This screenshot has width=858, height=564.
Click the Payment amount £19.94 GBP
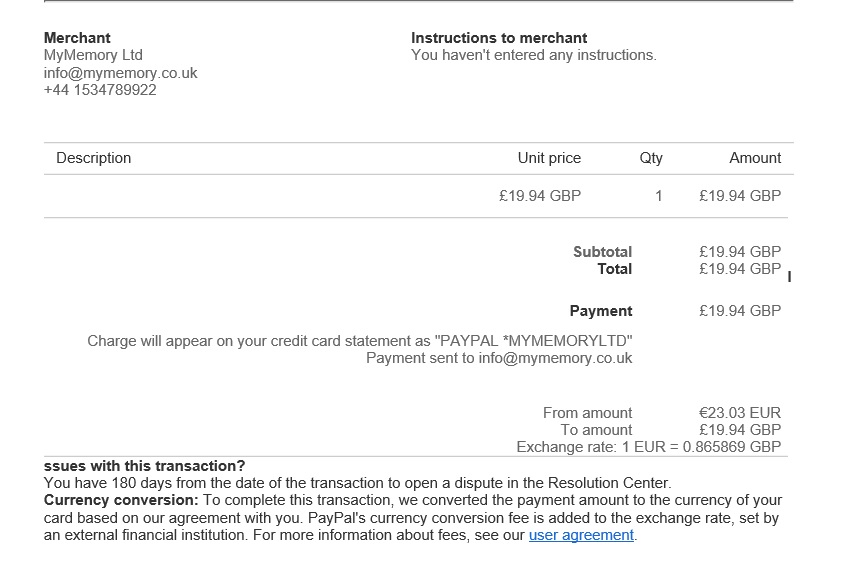[740, 311]
